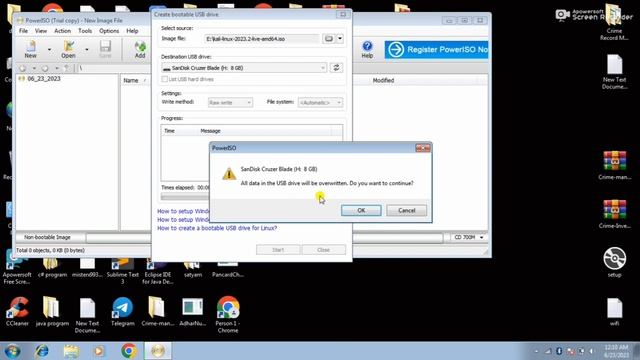Open the Help menu in PowerISO
The height and width of the screenshot is (360, 640).
tap(132, 31)
